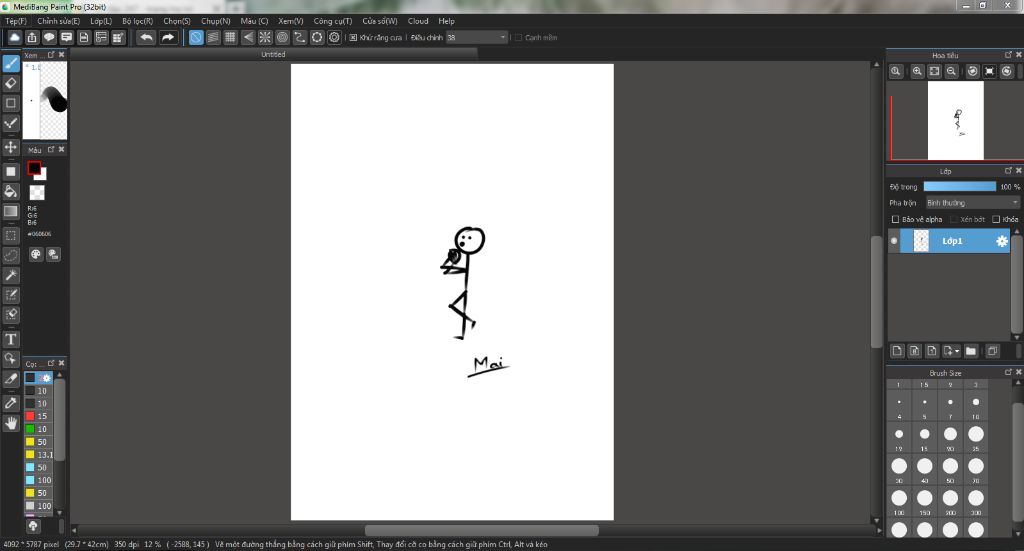Adjust the Độ trong opacity slider
The width and height of the screenshot is (1024, 551).
(x=959, y=187)
